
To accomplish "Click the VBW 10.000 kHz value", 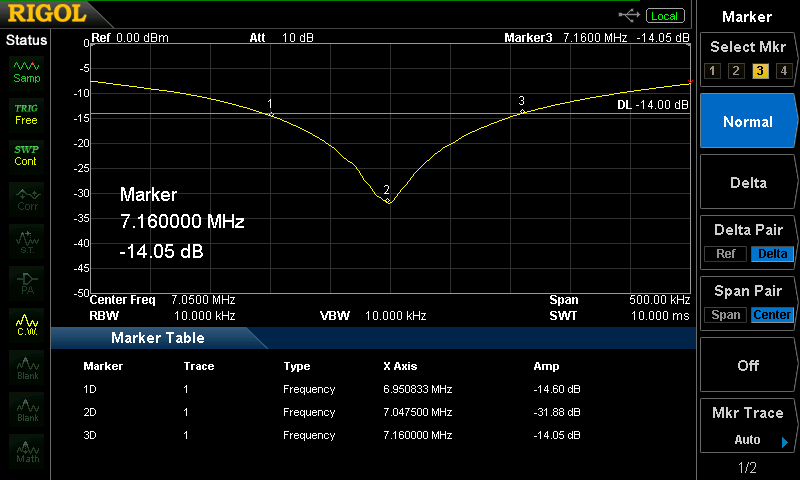I will pyautogui.click(x=395, y=316).
